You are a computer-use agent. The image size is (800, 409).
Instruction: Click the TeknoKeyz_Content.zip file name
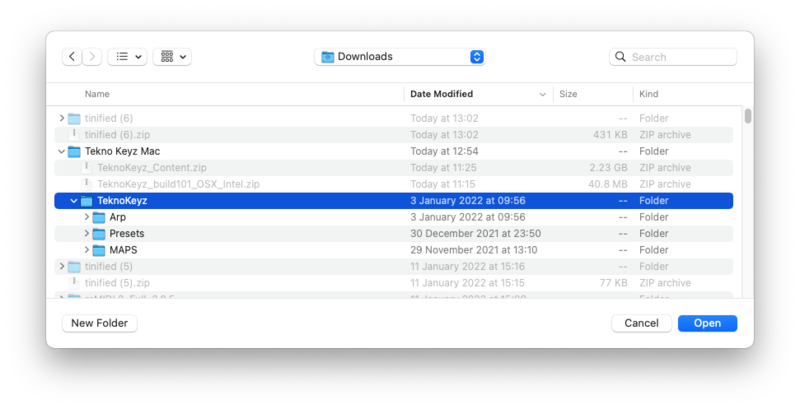click(152, 168)
